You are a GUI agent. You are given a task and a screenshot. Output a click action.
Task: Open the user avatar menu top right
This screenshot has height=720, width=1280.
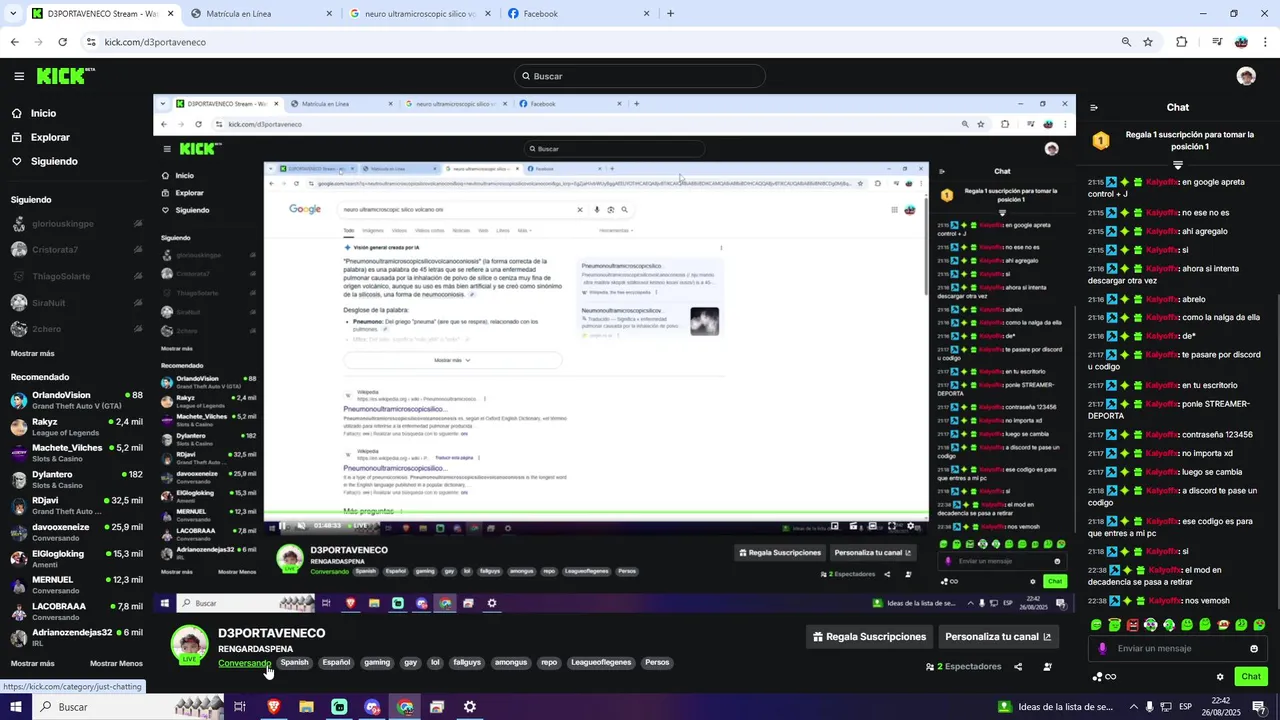[1245, 76]
